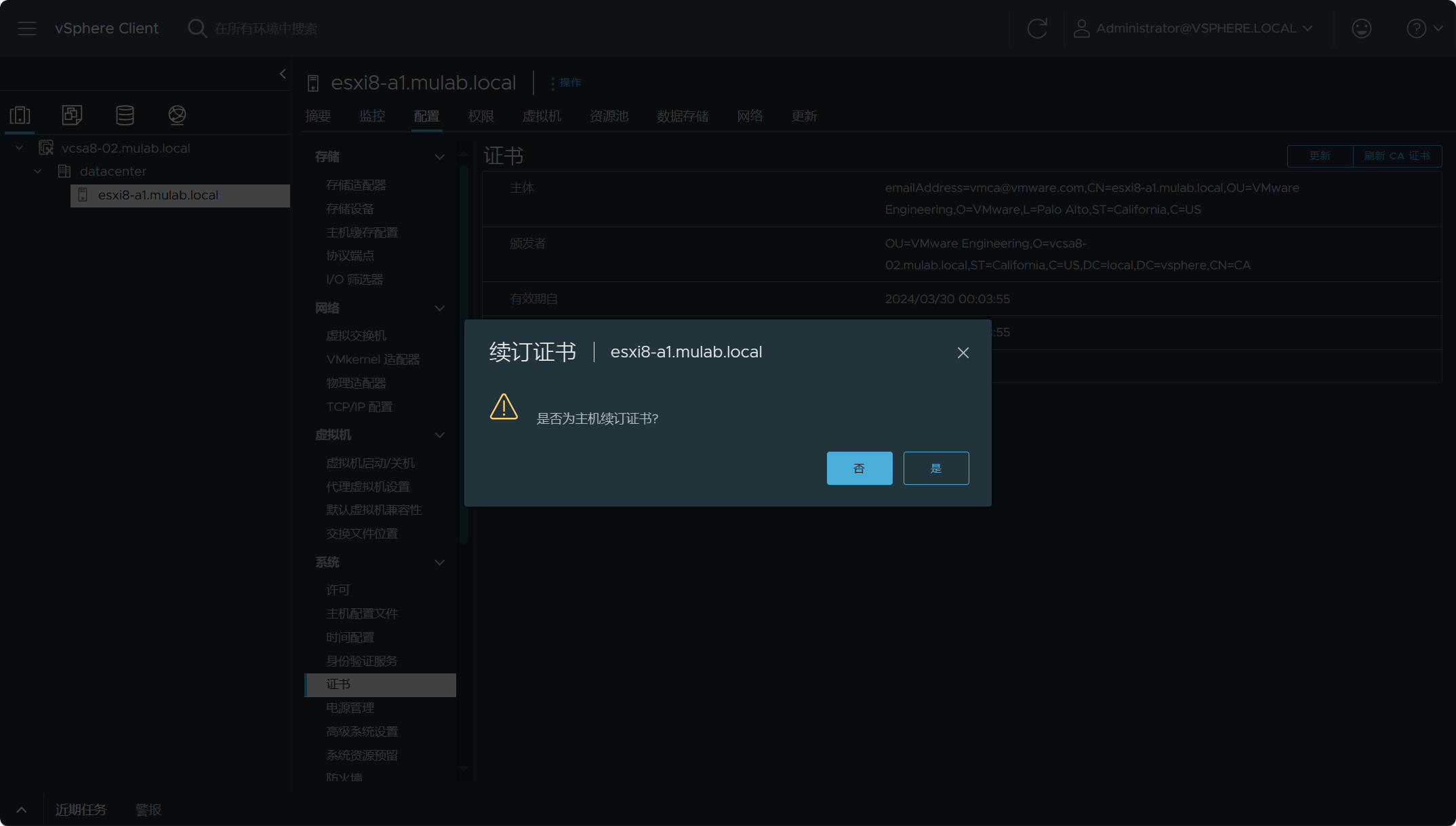Screen dimensions: 1456x826
Task: Open the help question mark icon
Action: click(1416, 28)
